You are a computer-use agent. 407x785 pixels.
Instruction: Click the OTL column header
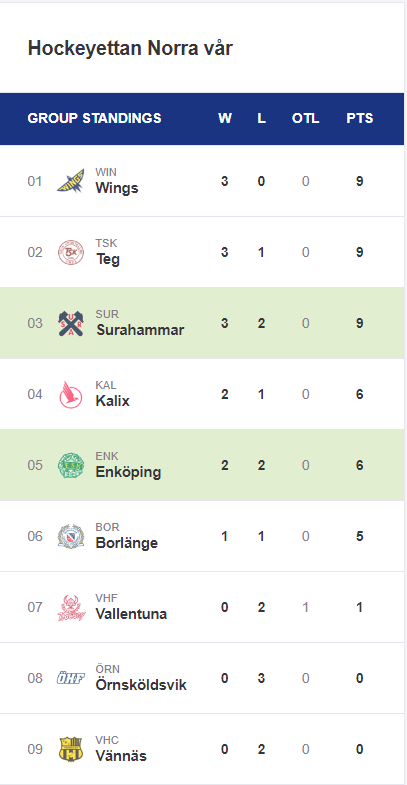coord(305,118)
